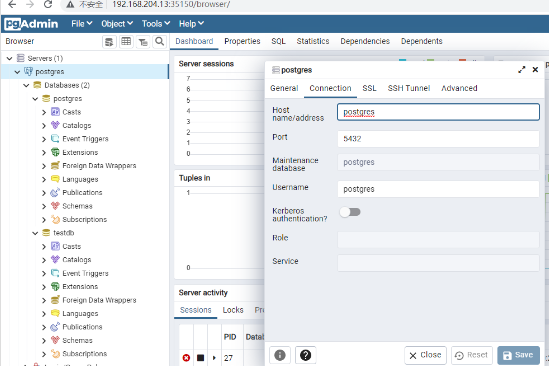
Task: Open help with the question mark button
Action: (x=306, y=355)
